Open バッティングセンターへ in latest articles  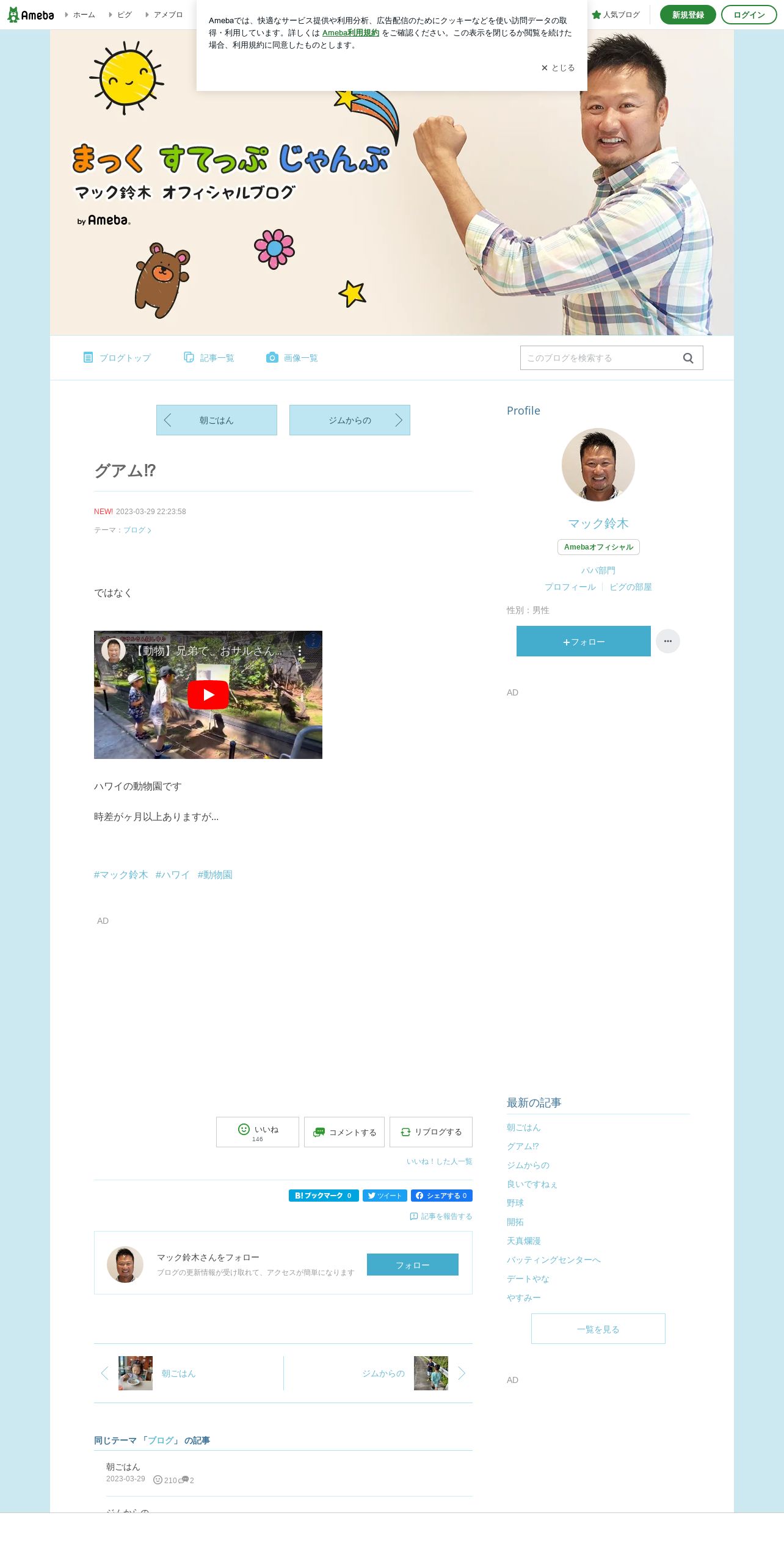click(554, 1260)
